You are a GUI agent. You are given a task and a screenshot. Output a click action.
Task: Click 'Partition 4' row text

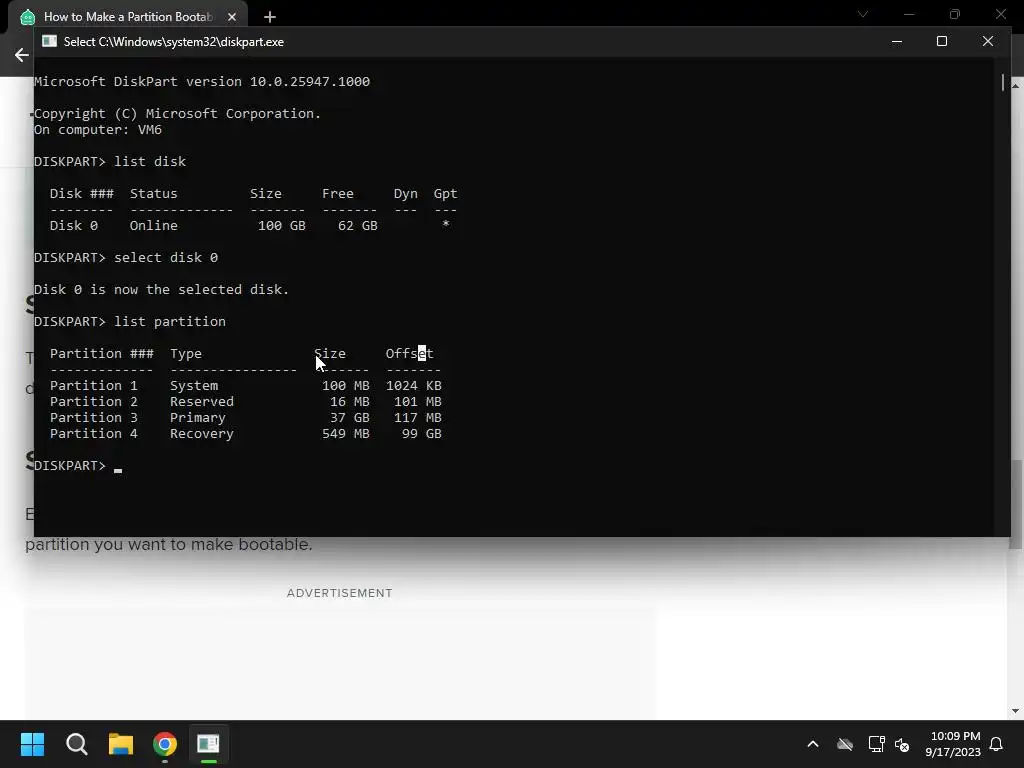click(93, 434)
